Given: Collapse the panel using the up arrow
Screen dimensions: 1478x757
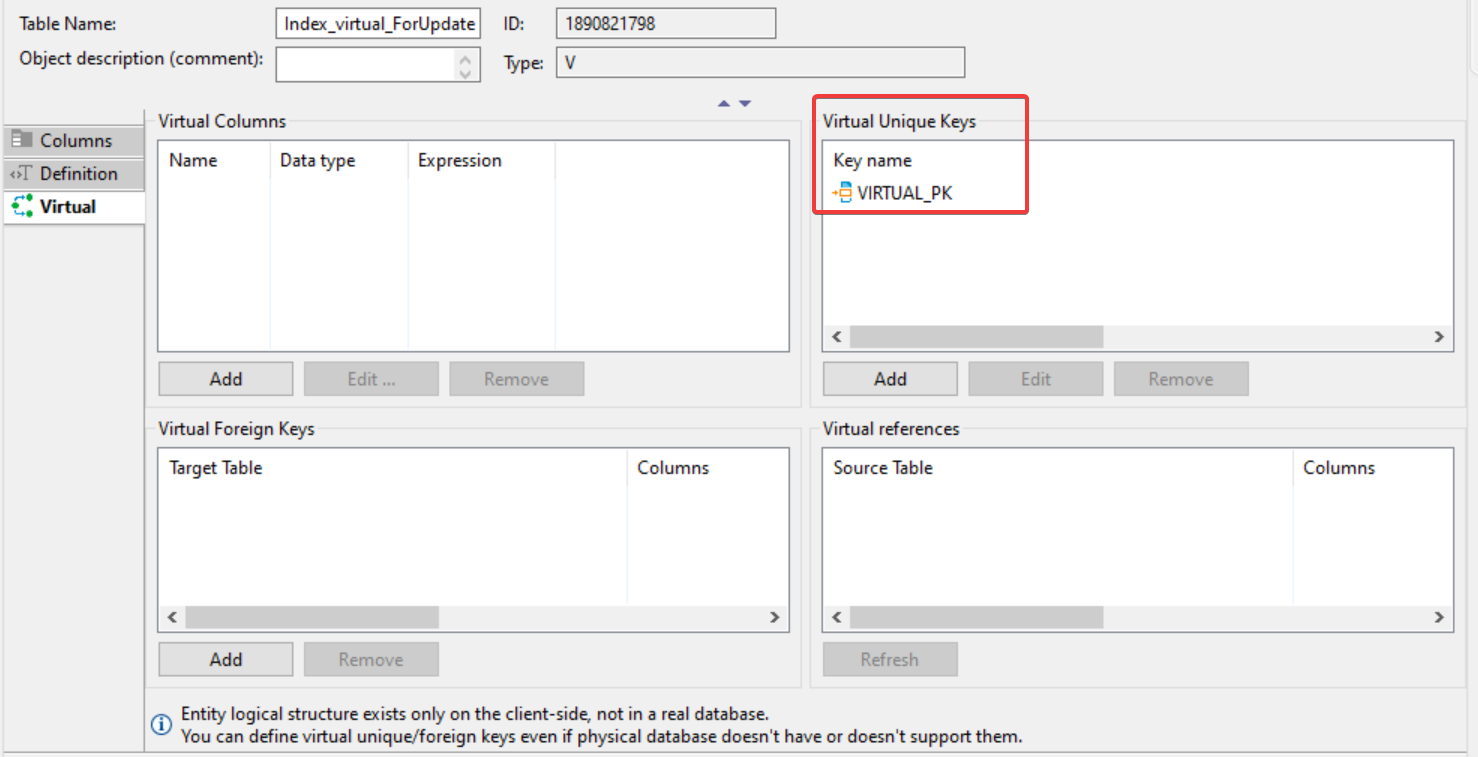Looking at the screenshot, I should point(723,103).
